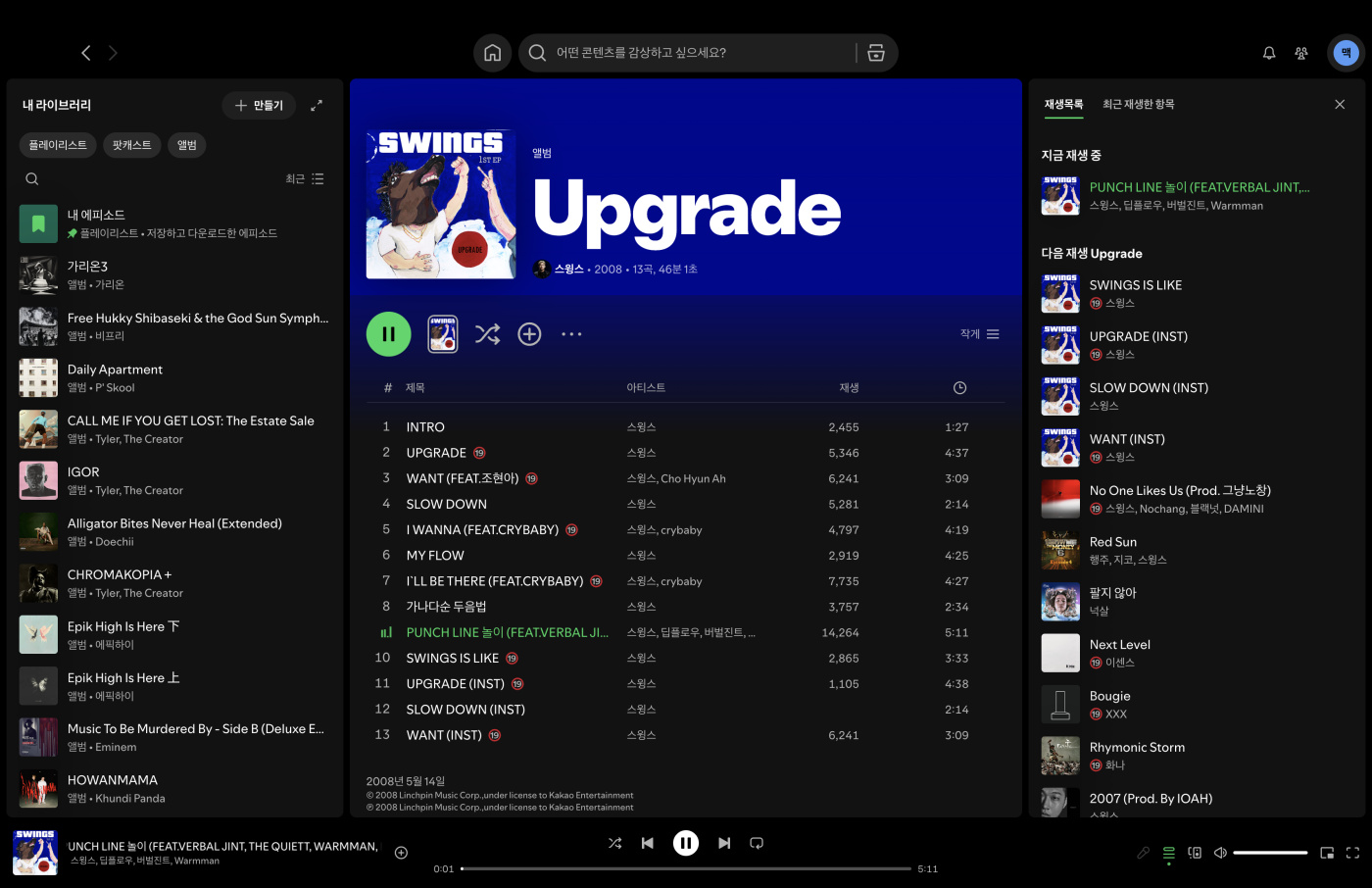Image resolution: width=1372 pixels, height=888 pixels.
Task: Click the browse icon in search bar
Action: [x=876, y=53]
